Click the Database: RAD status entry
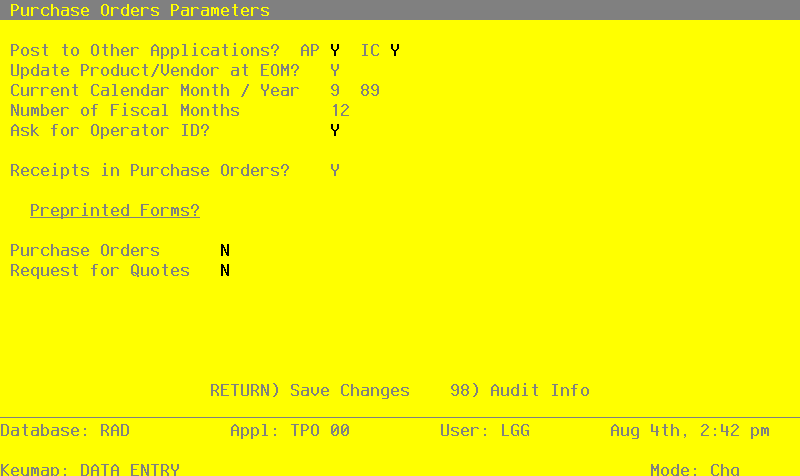 tap(65, 431)
